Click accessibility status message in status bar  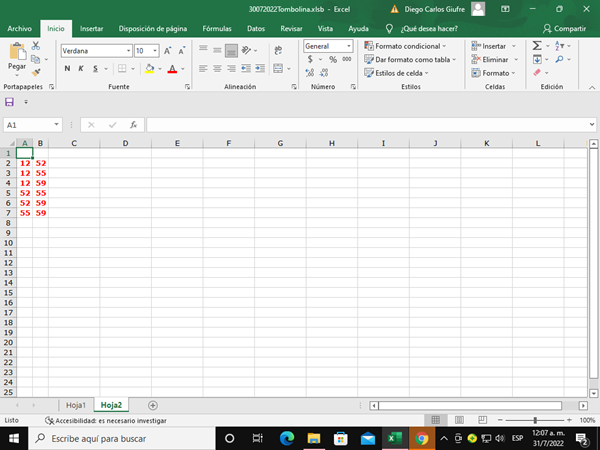click(105, 421)
